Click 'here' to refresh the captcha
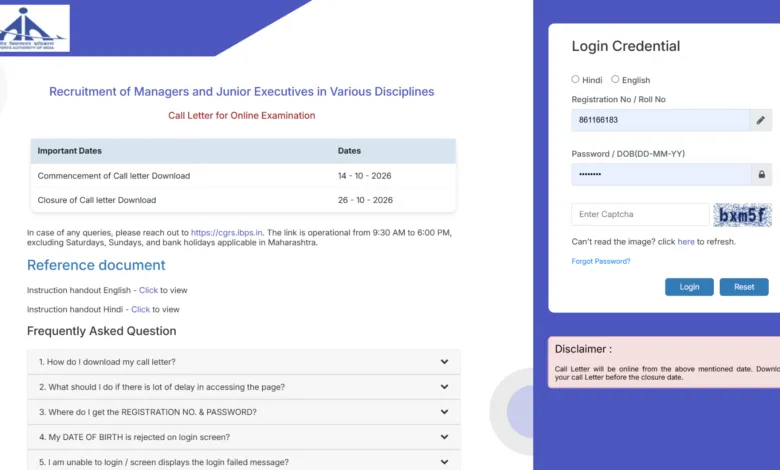This screenshot has width=780, height=470. click(x=685, y=242)
